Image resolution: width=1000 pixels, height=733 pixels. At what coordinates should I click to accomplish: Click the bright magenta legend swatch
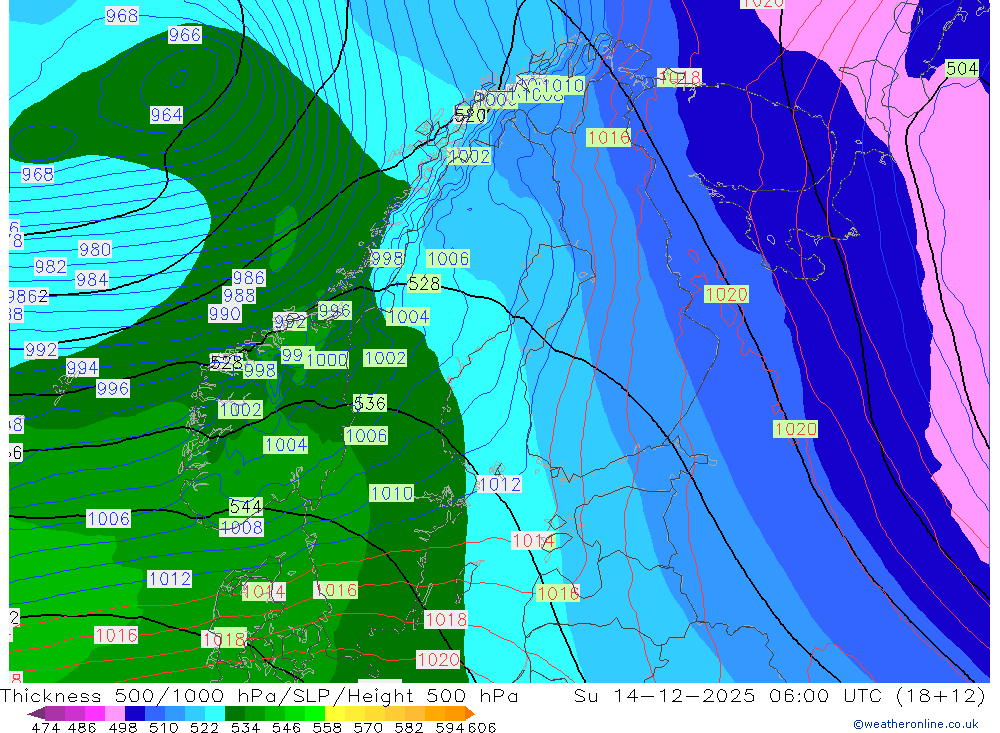click(95, 713)
